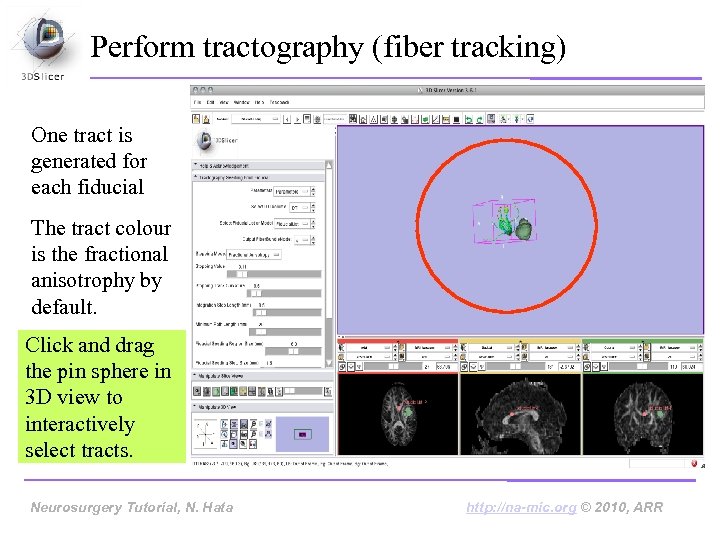Click the yellow slice viewer offset slider
720x540 pixels.
[515, 366]
